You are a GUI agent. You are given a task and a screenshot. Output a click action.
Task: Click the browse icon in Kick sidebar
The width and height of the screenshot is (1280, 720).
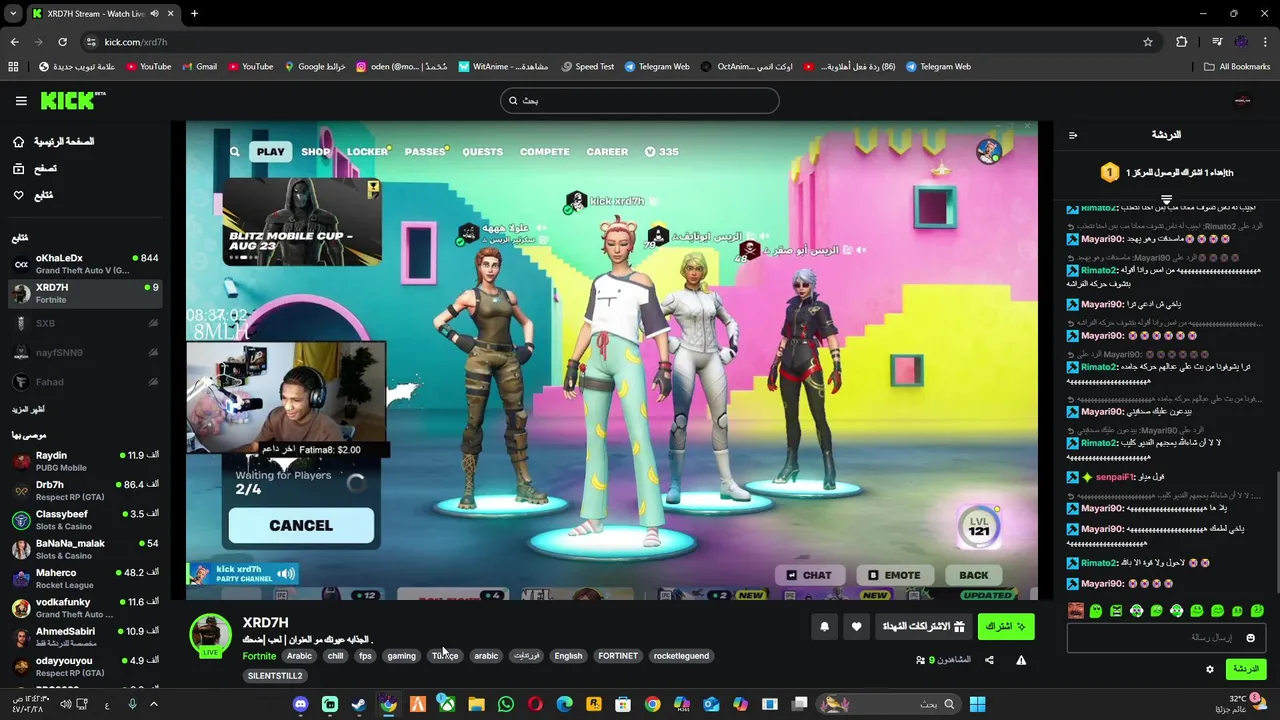coord(18,169)
